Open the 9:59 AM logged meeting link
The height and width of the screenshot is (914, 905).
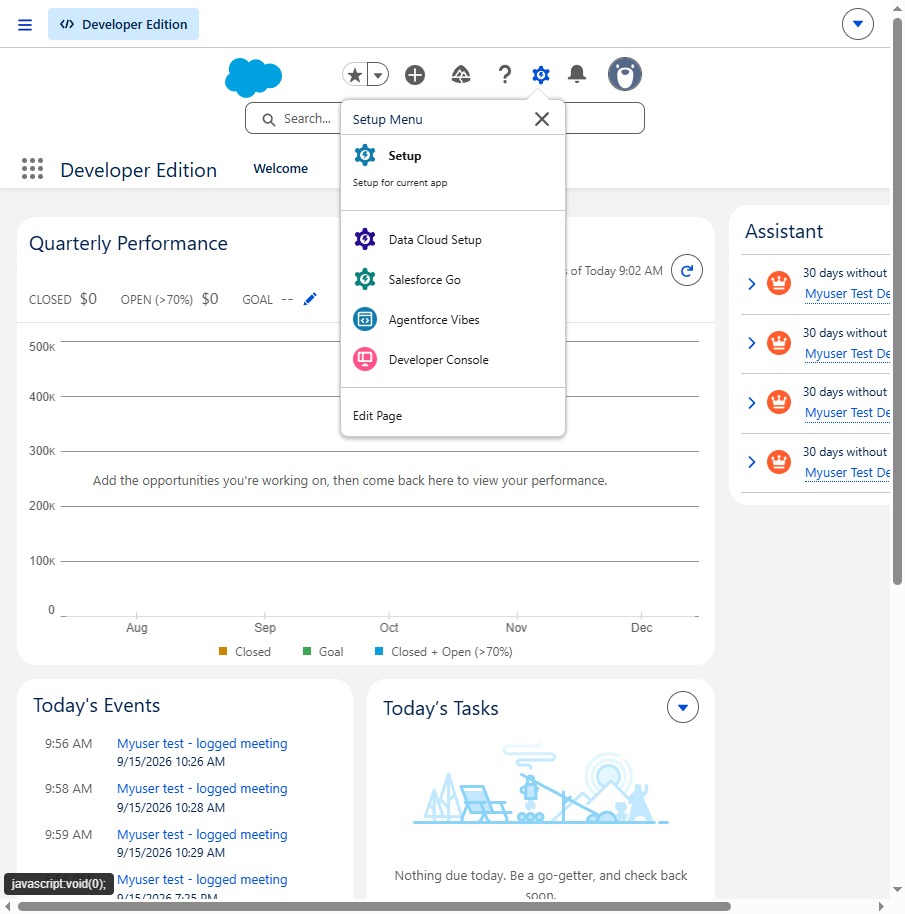tap(202, 835)
